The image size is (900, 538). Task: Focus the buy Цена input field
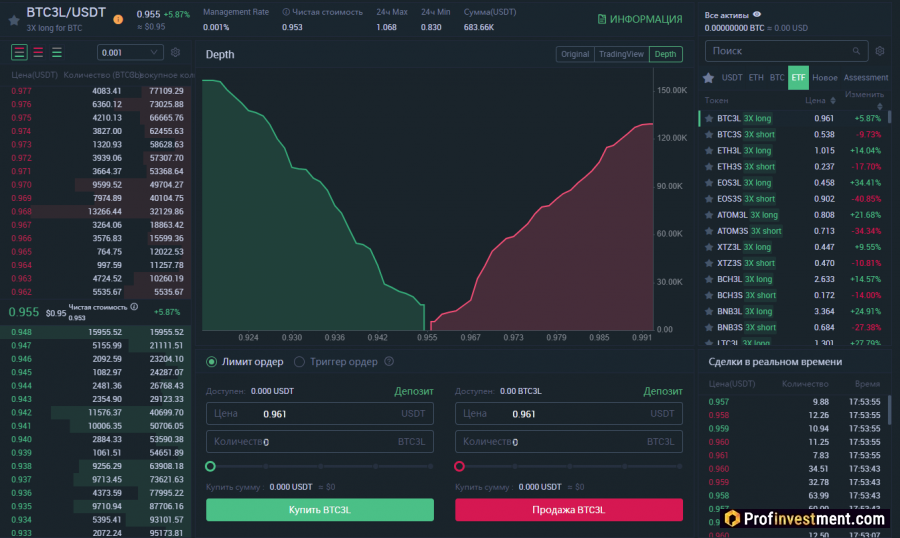coord(320,414)
